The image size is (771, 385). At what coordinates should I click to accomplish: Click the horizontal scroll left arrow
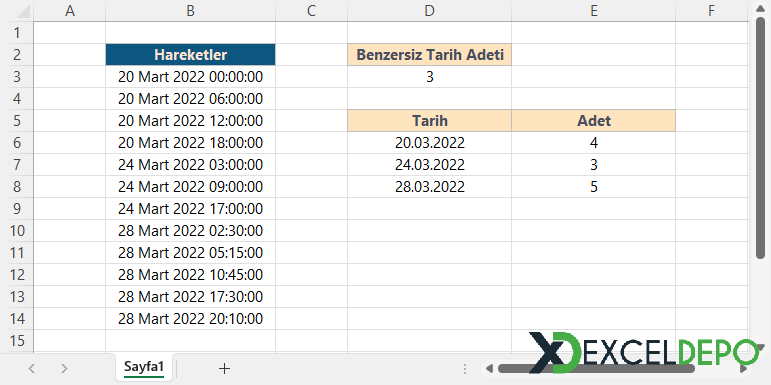coord(489,368)
